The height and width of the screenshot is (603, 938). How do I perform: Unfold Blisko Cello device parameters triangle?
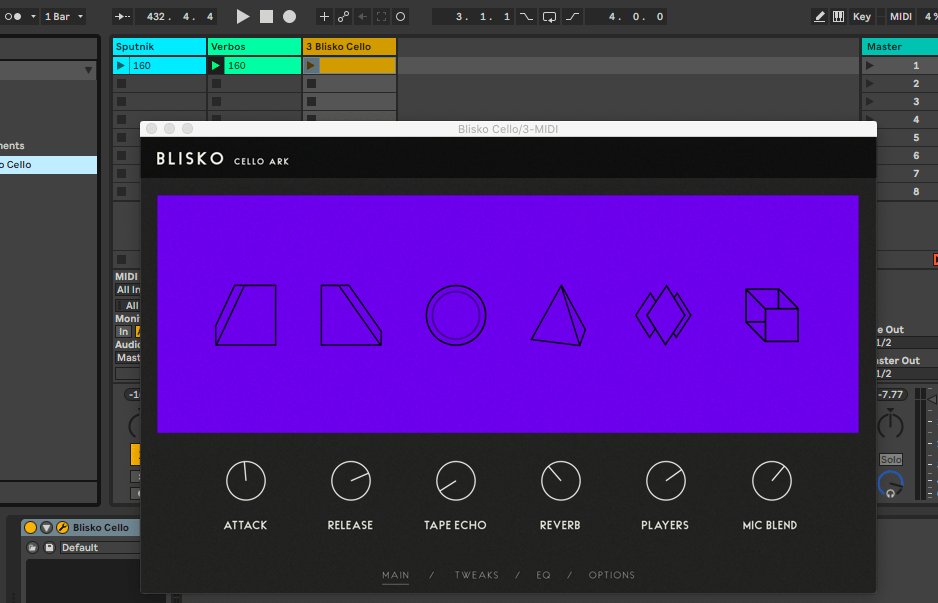[46, 528]
